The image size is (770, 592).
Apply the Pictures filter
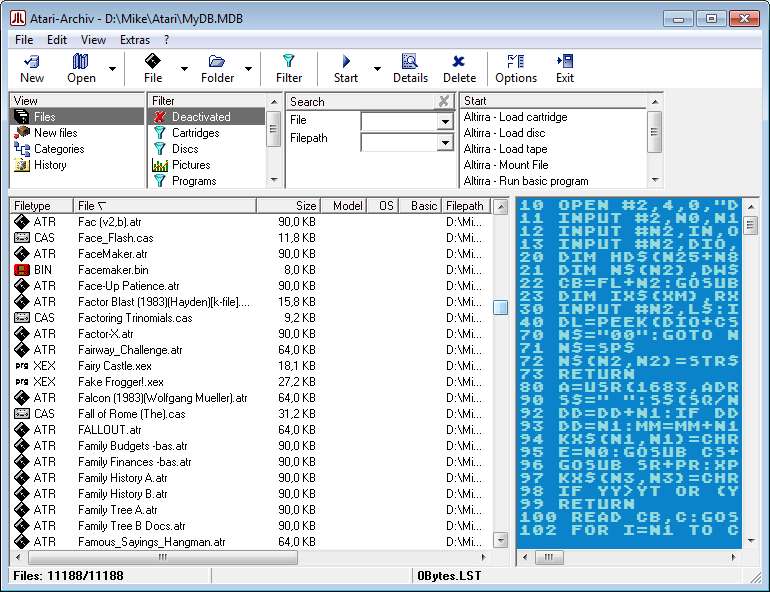pos(207,165)
